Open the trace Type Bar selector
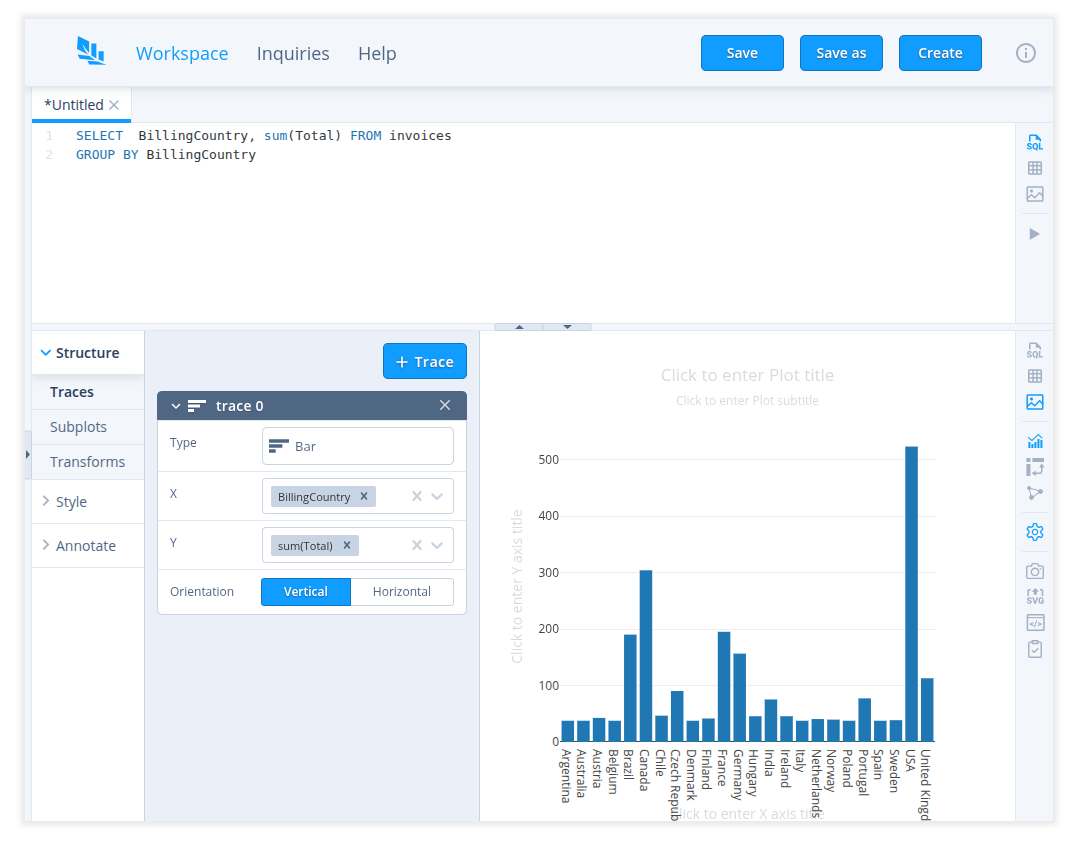 pyautogui.click(x=357, y=446)
